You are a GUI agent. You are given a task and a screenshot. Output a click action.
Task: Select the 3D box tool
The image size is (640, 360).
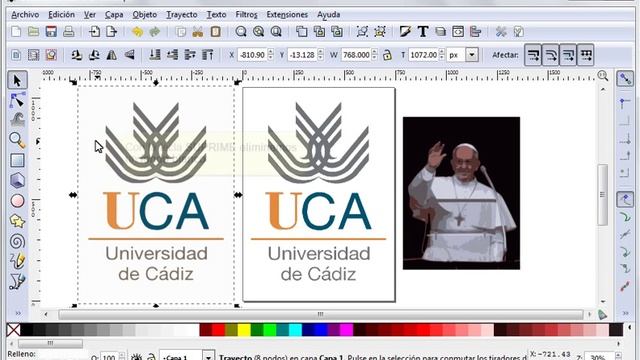[x=17, y=180]
